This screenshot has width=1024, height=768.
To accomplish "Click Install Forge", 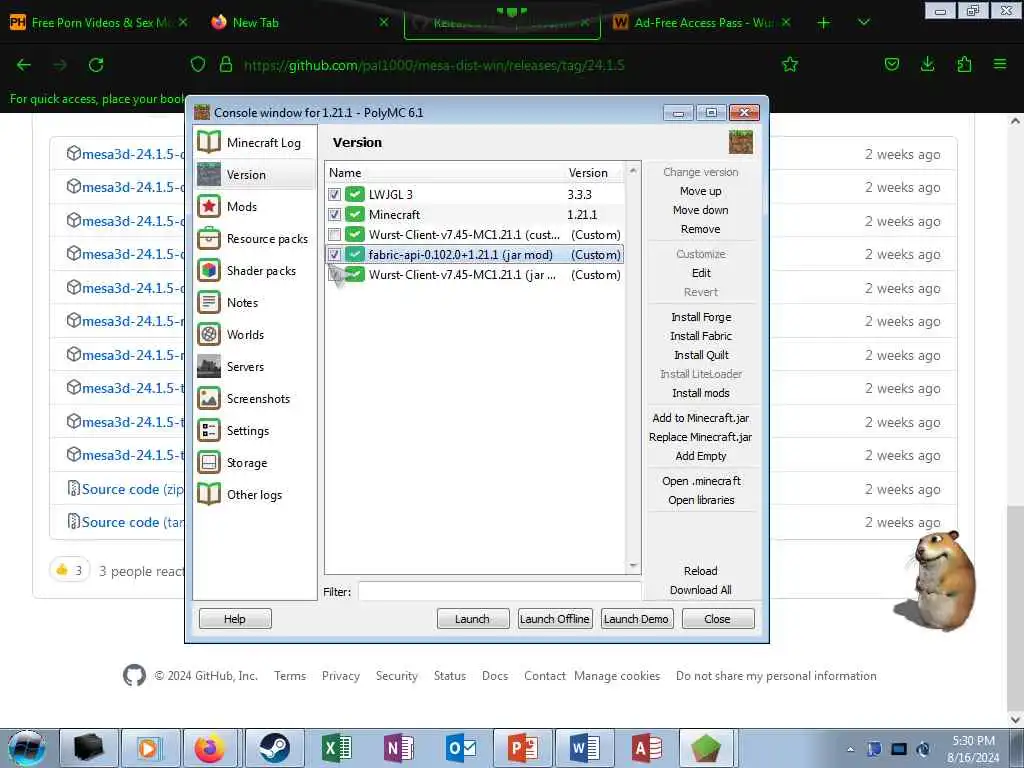I will (700, 317).
